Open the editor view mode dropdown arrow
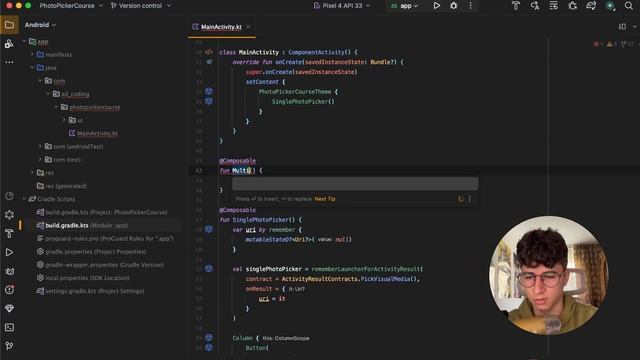 (x=635, y=27)
